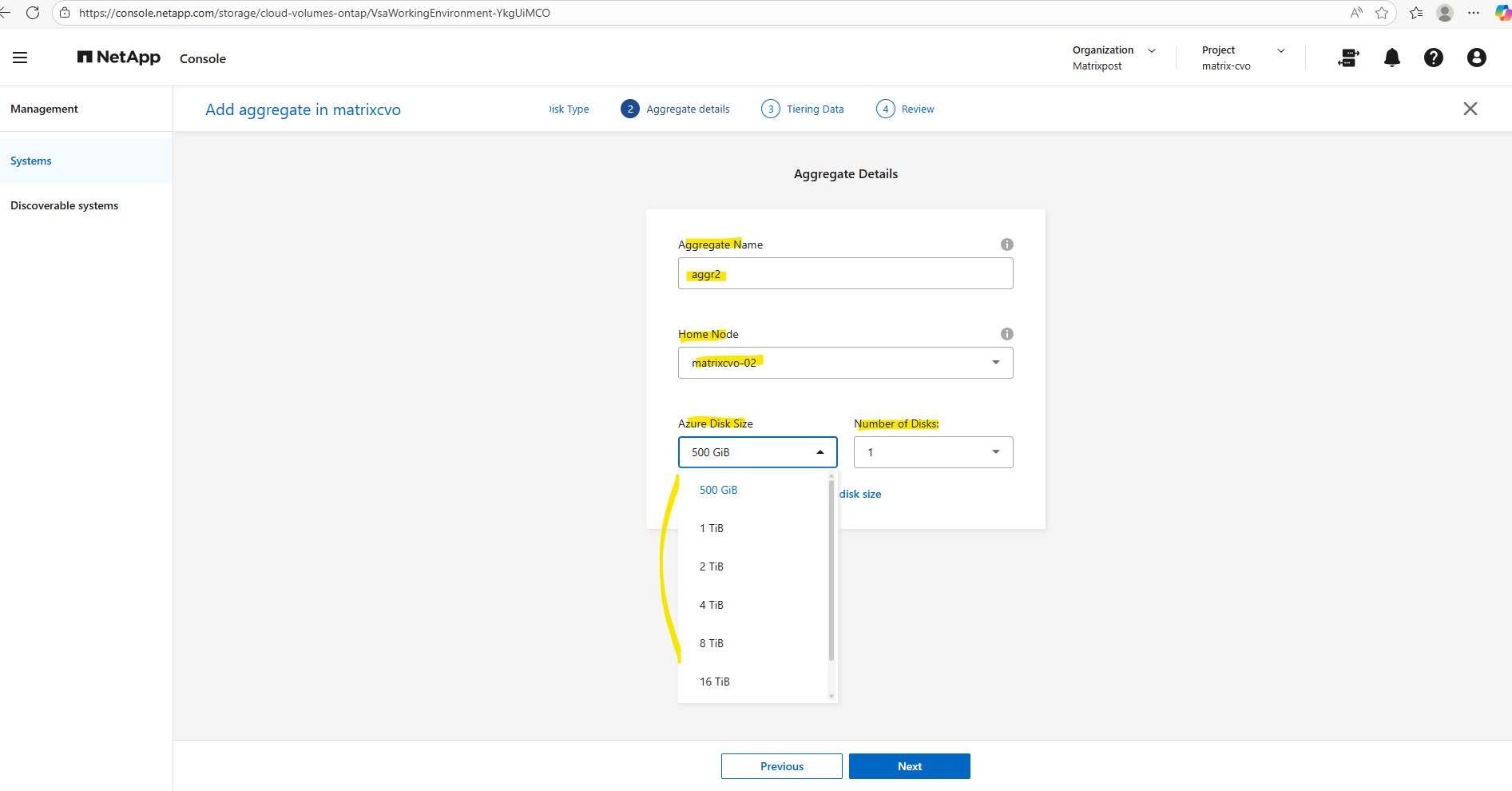This screenshot has width=1512, height=791.
Task: Close the Add aggregate wizard
Action: (1470, 109)
